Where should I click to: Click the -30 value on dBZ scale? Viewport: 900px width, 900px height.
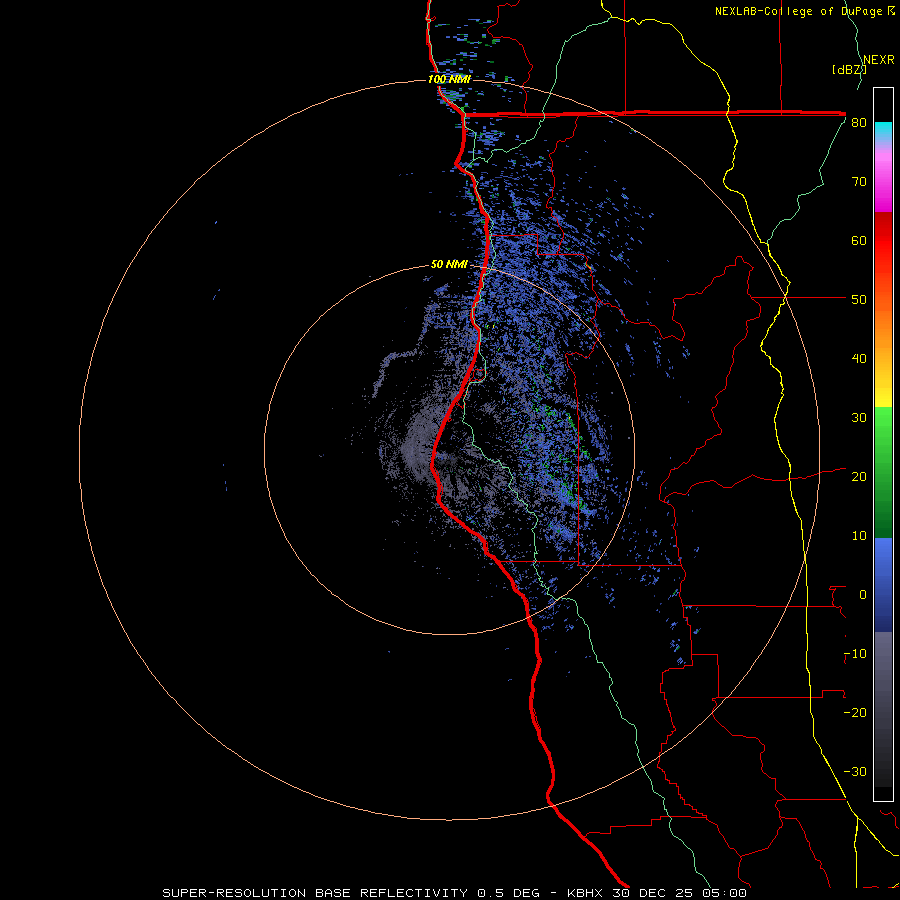[x=855, y=771]
